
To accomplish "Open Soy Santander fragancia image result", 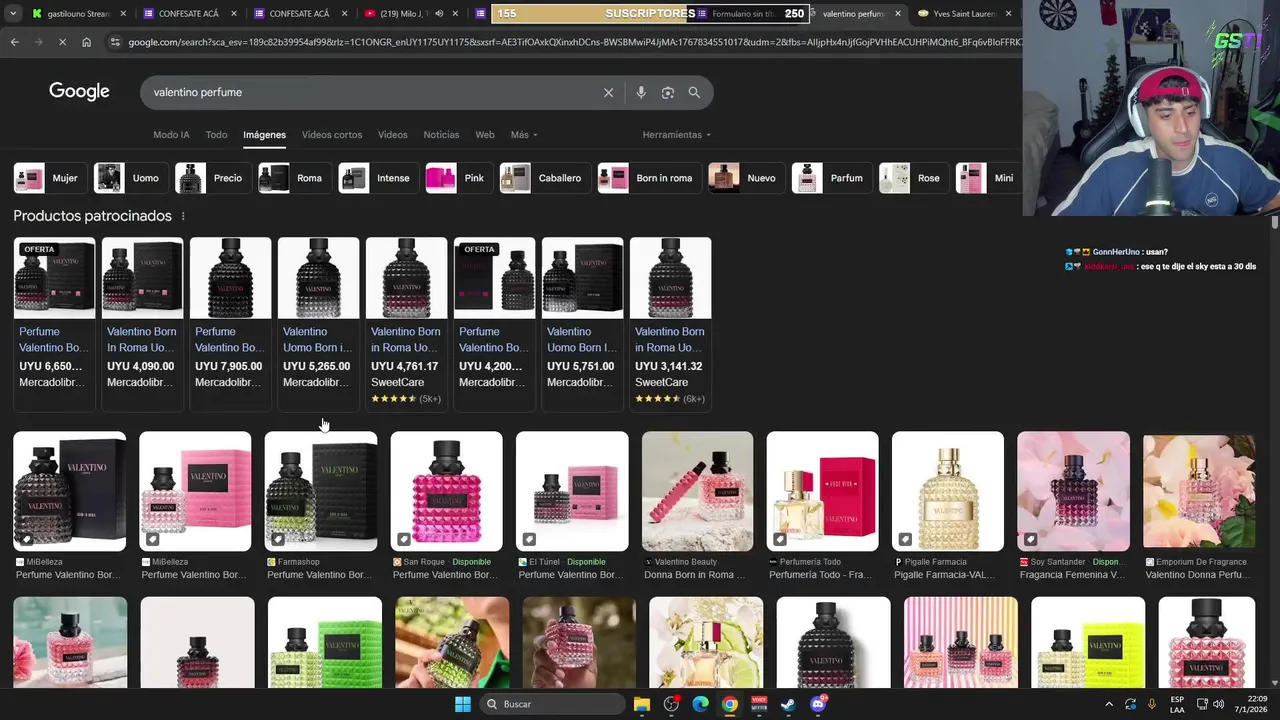I will 1073,491.
